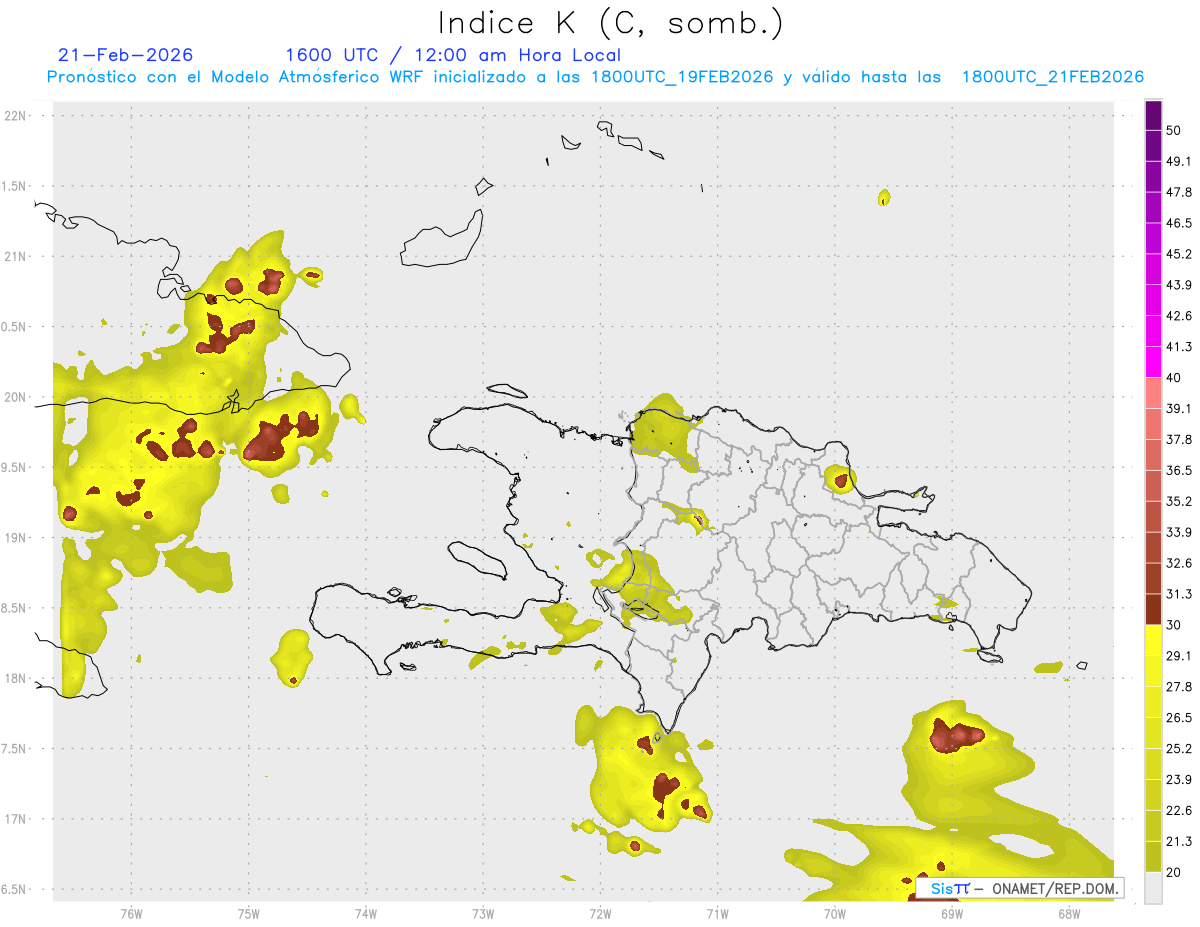Click colorbar value "23.9"

click(1179, 780)
